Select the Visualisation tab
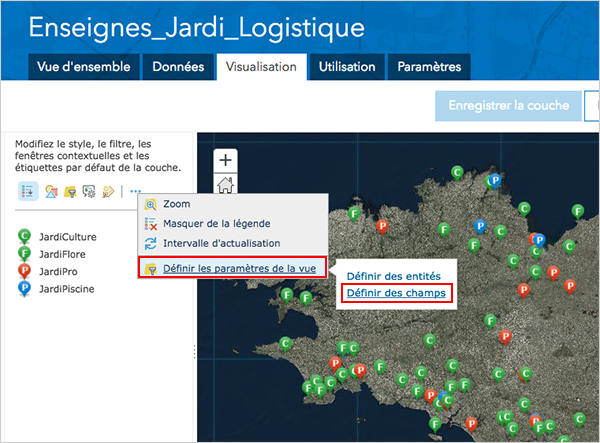This screenshot has height=443, width=600. coord(261,67)
